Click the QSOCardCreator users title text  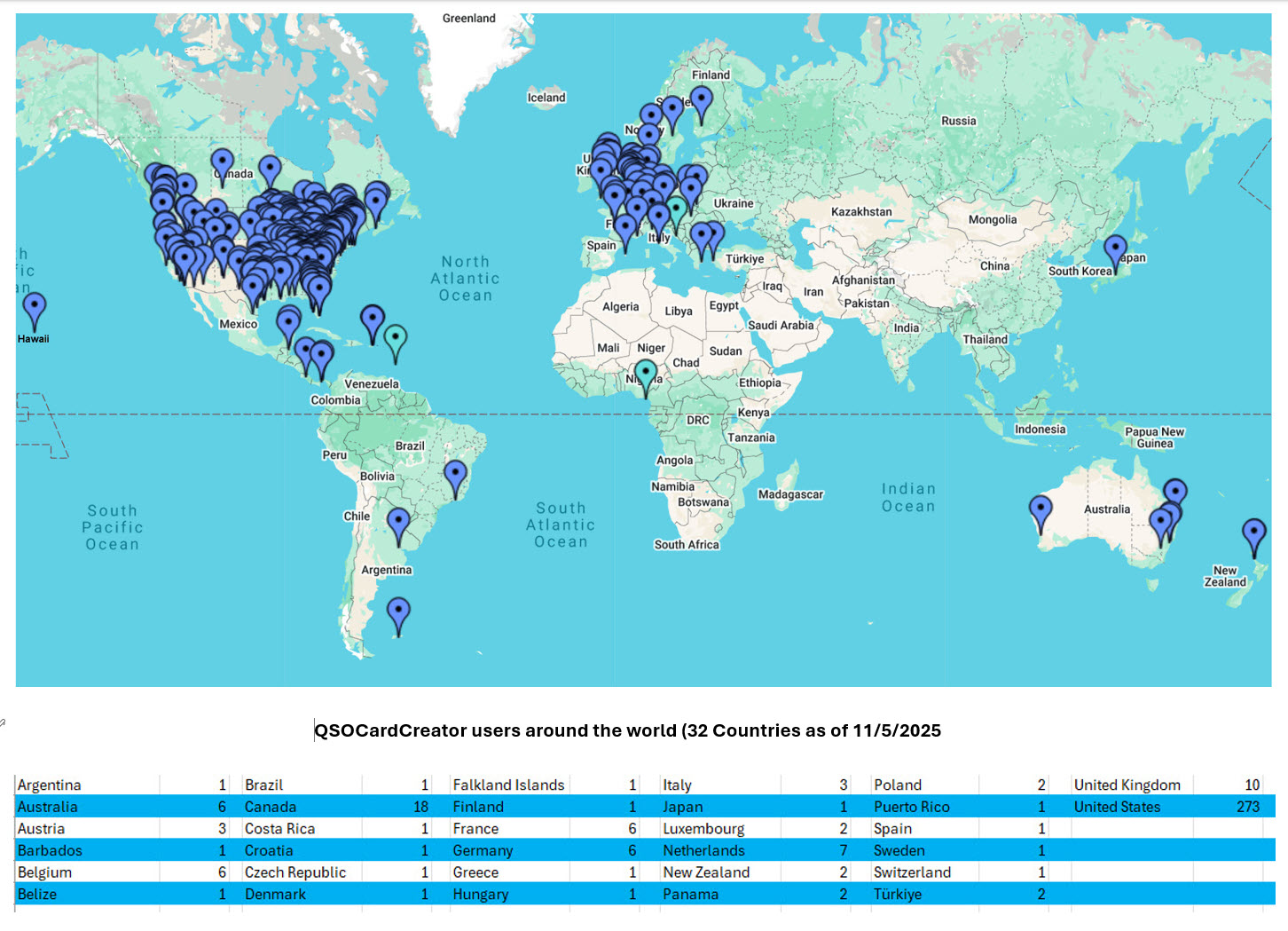[x=627, y=730]
